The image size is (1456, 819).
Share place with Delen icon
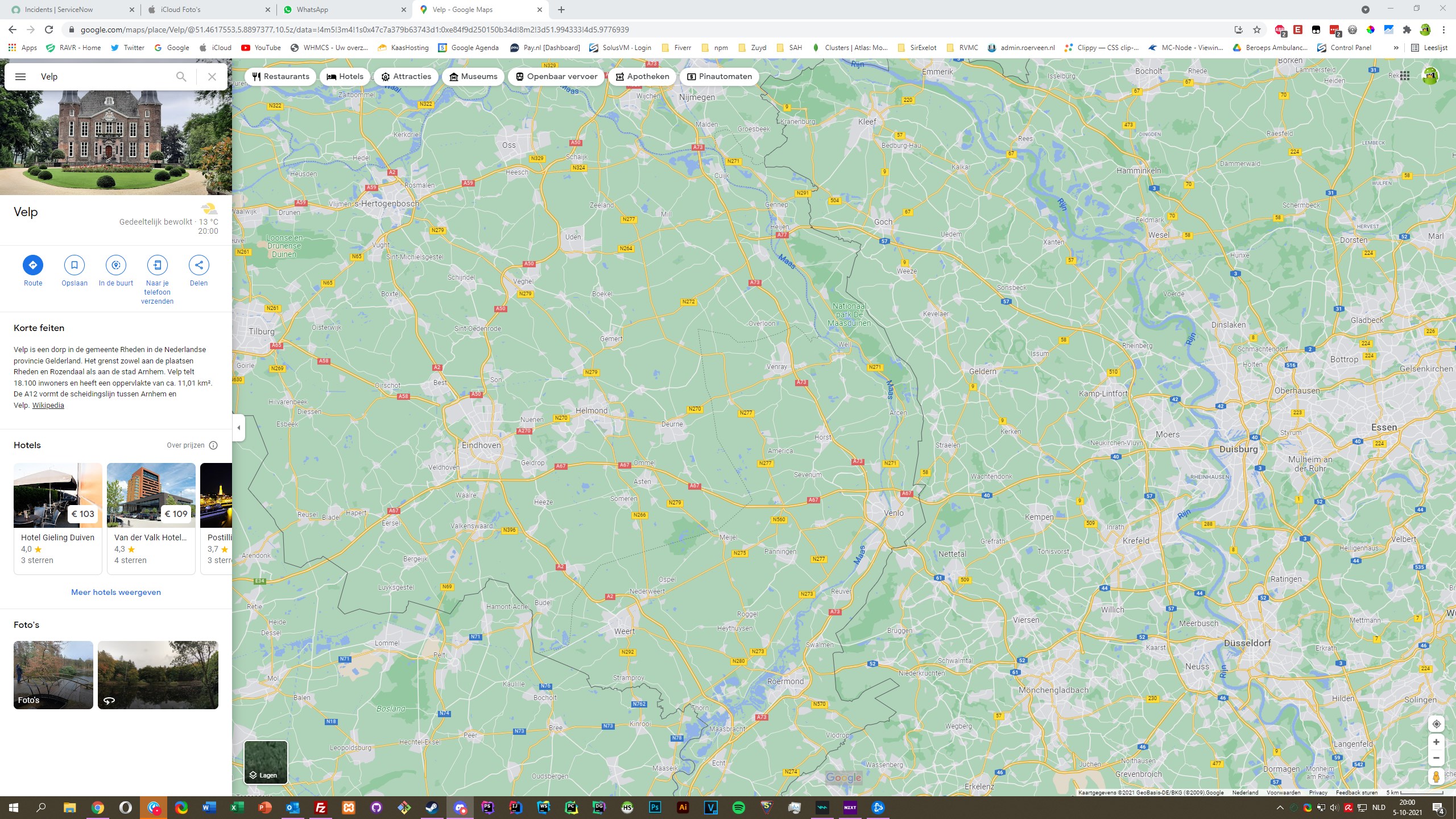(x=198, y=265)
